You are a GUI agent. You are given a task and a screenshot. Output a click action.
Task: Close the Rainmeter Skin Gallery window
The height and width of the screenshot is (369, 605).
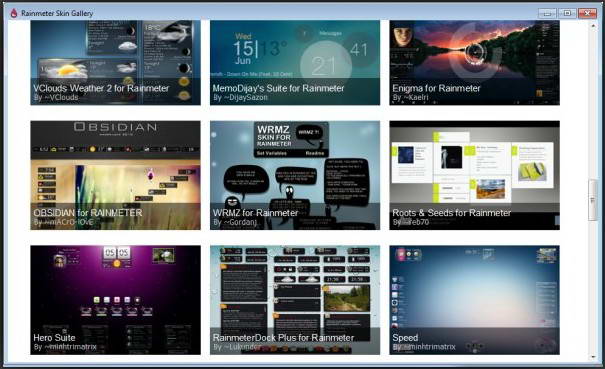pos(587,13)
